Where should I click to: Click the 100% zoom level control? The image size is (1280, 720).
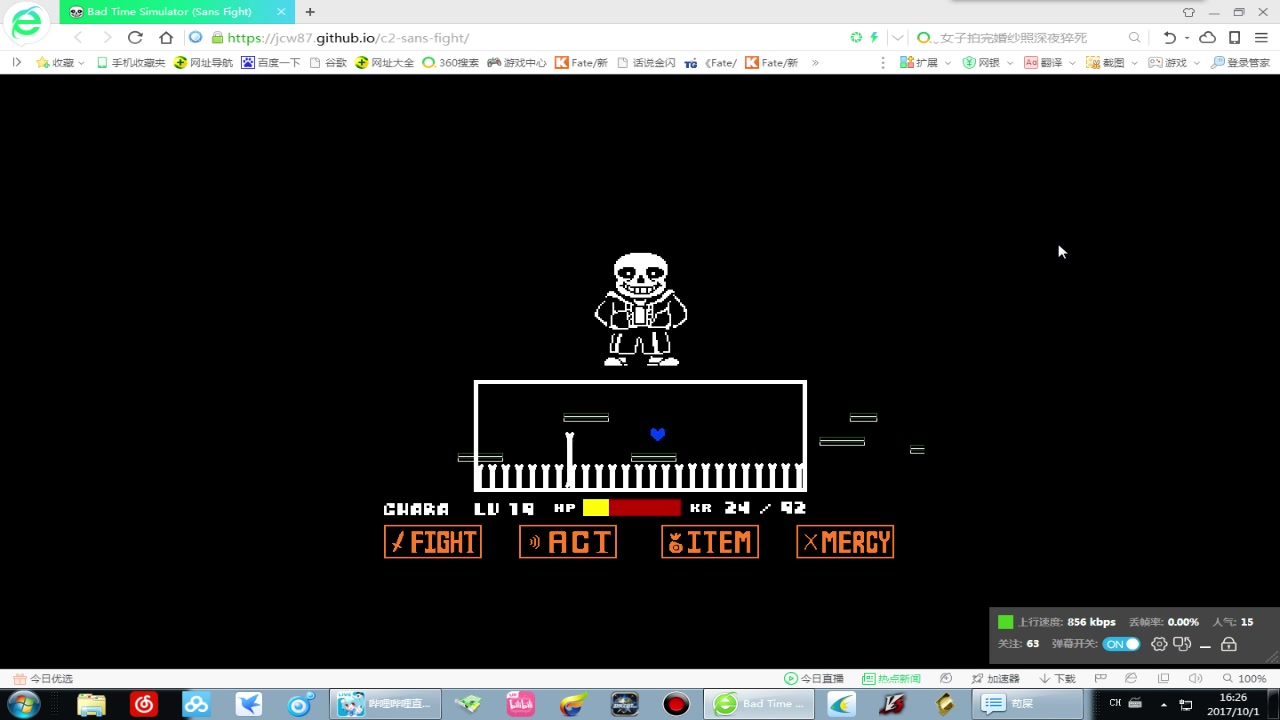1245,678
